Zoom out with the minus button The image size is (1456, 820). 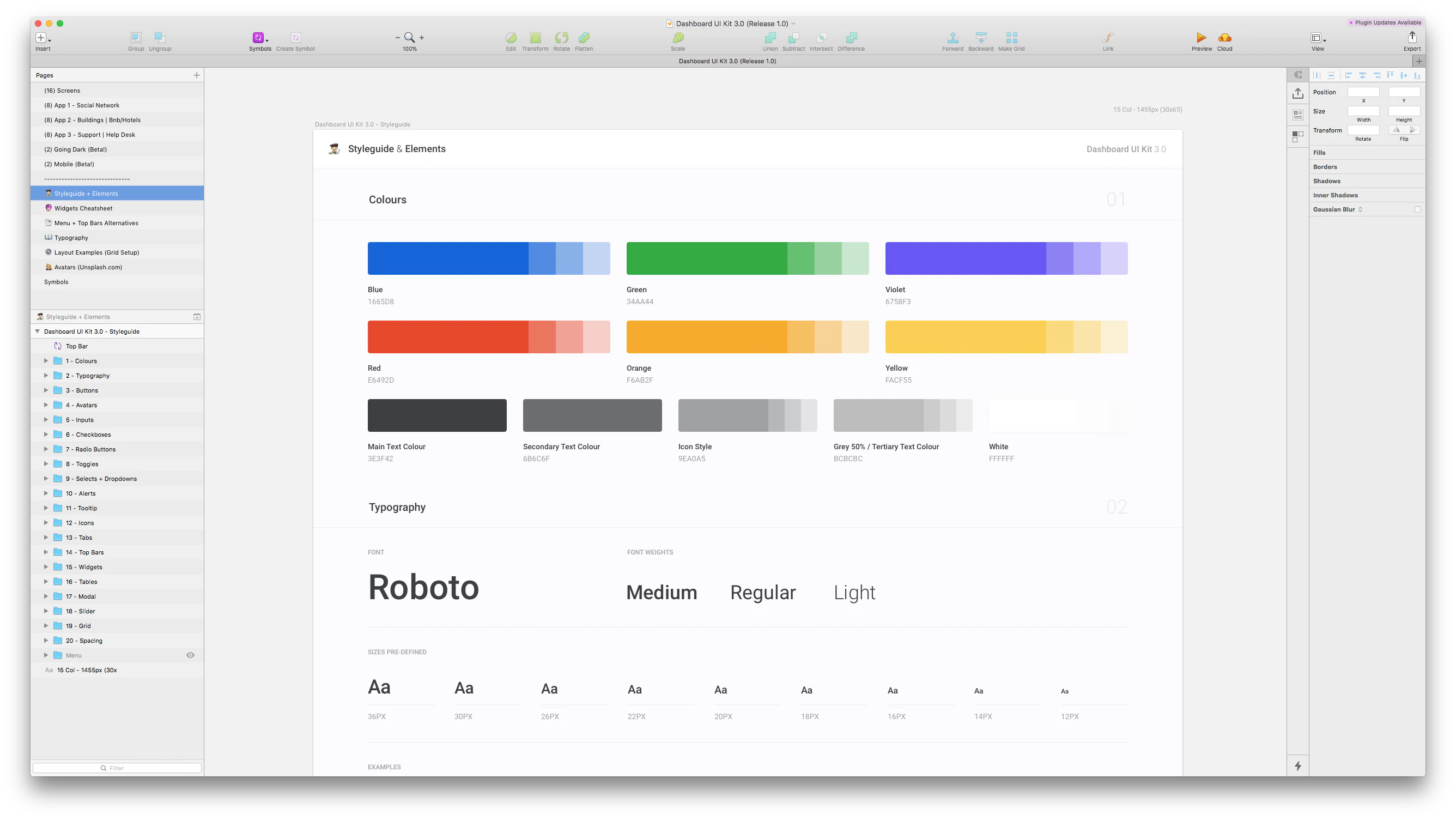coord(397,38)
